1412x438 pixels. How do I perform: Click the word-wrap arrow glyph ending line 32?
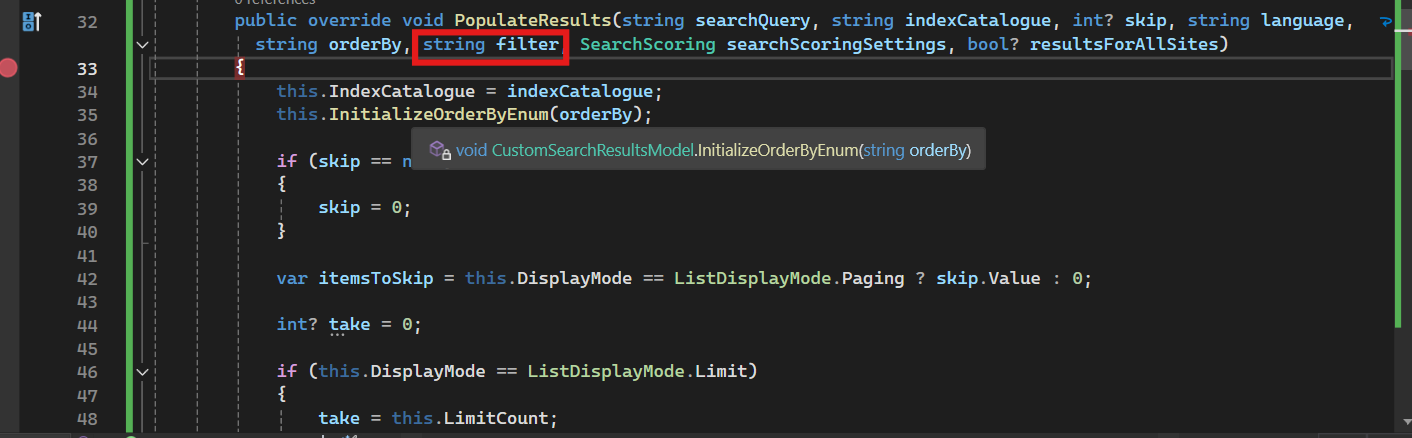(1385, 20)
